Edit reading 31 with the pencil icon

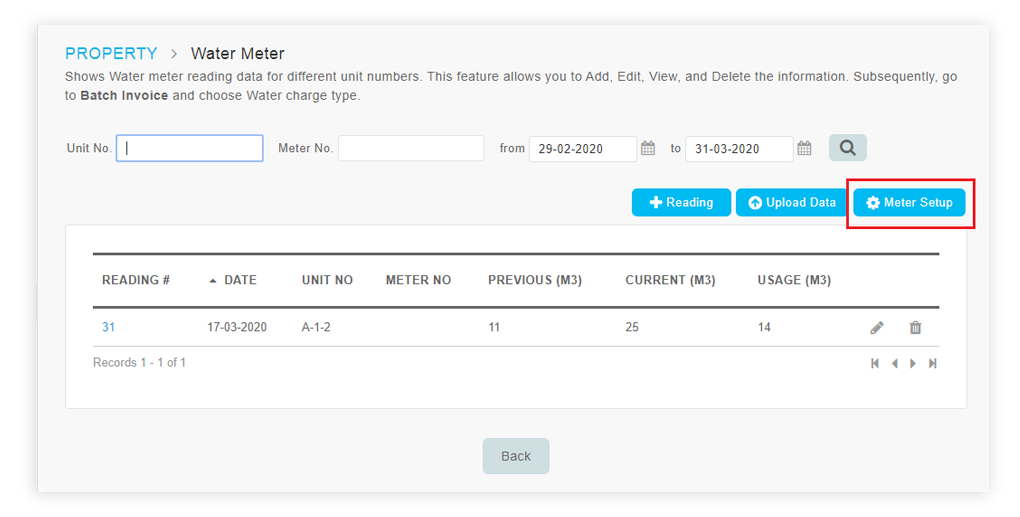[x=877, y=327]
